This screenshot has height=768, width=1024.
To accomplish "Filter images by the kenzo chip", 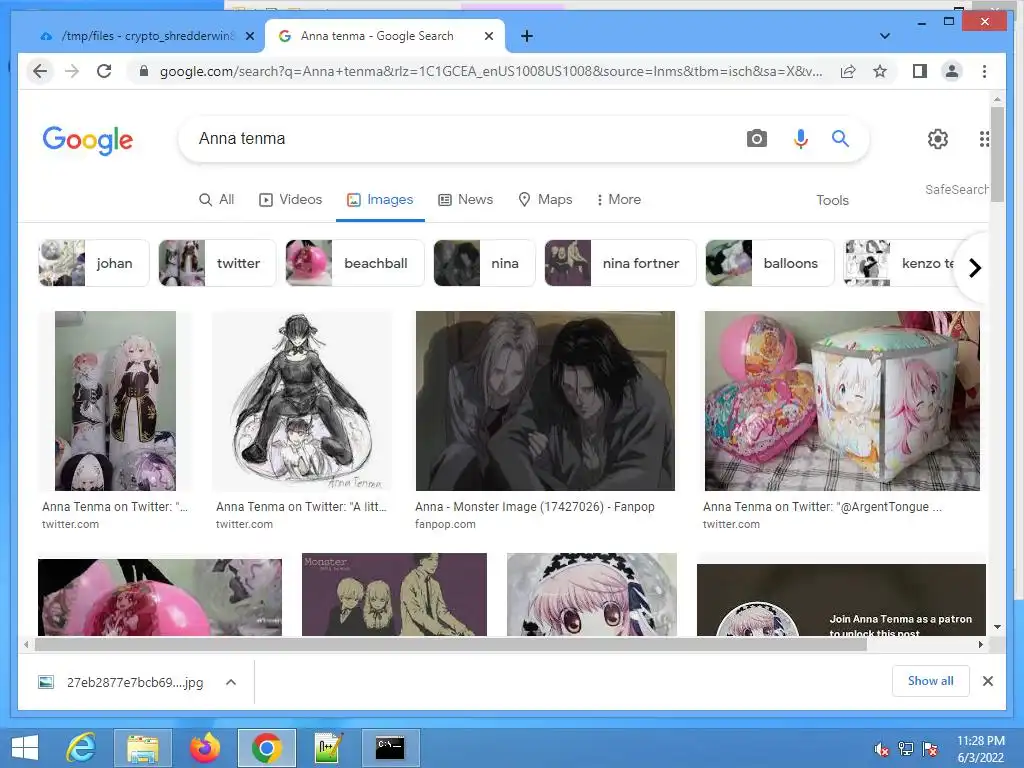I will [x=901, y=263].
